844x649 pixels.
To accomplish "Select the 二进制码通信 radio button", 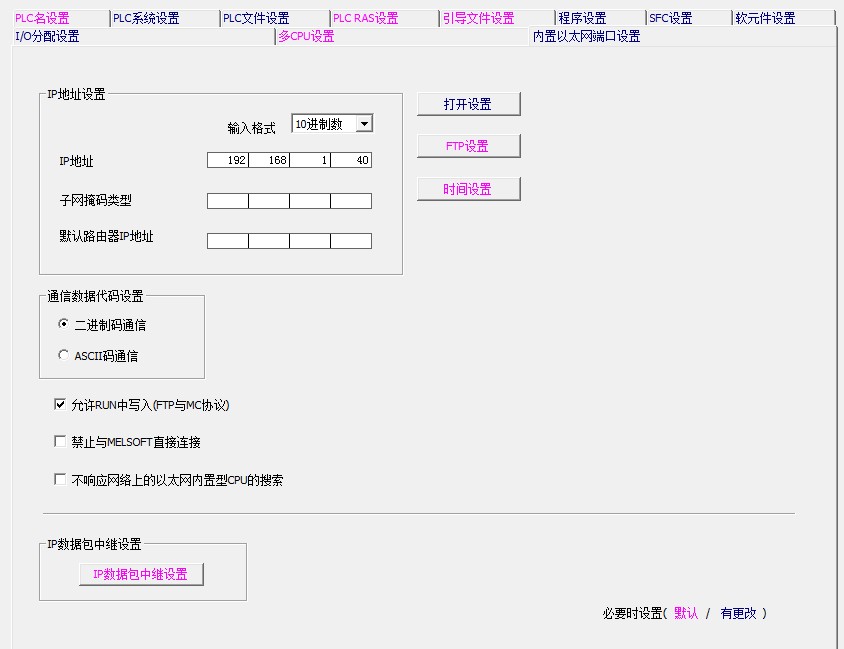I will [x=64, y=325].
